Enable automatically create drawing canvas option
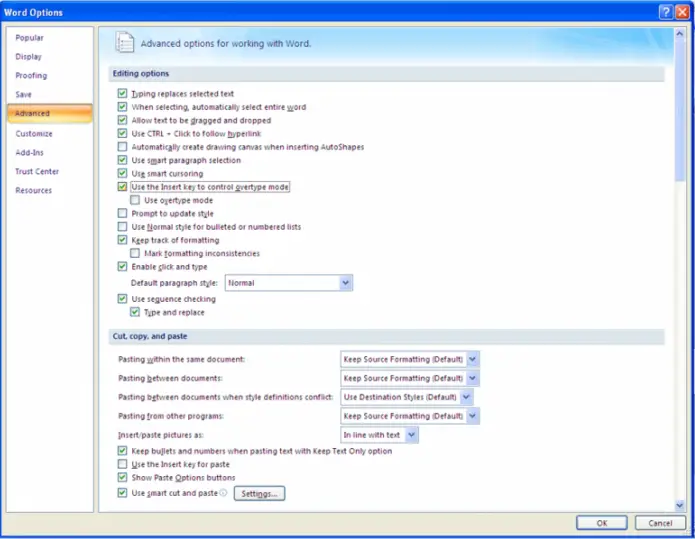This screenshot has height=539, width=695. [x=122, y=147]
